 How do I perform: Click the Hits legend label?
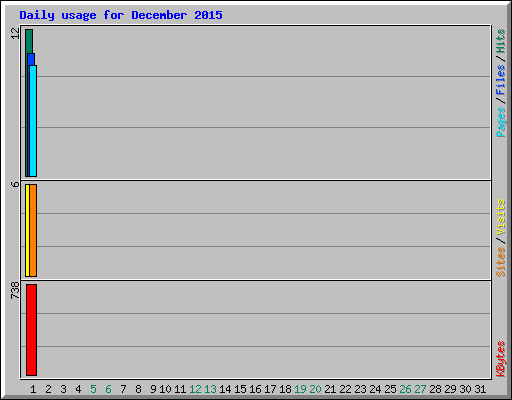pyautogui.click(x=500, y=41)
